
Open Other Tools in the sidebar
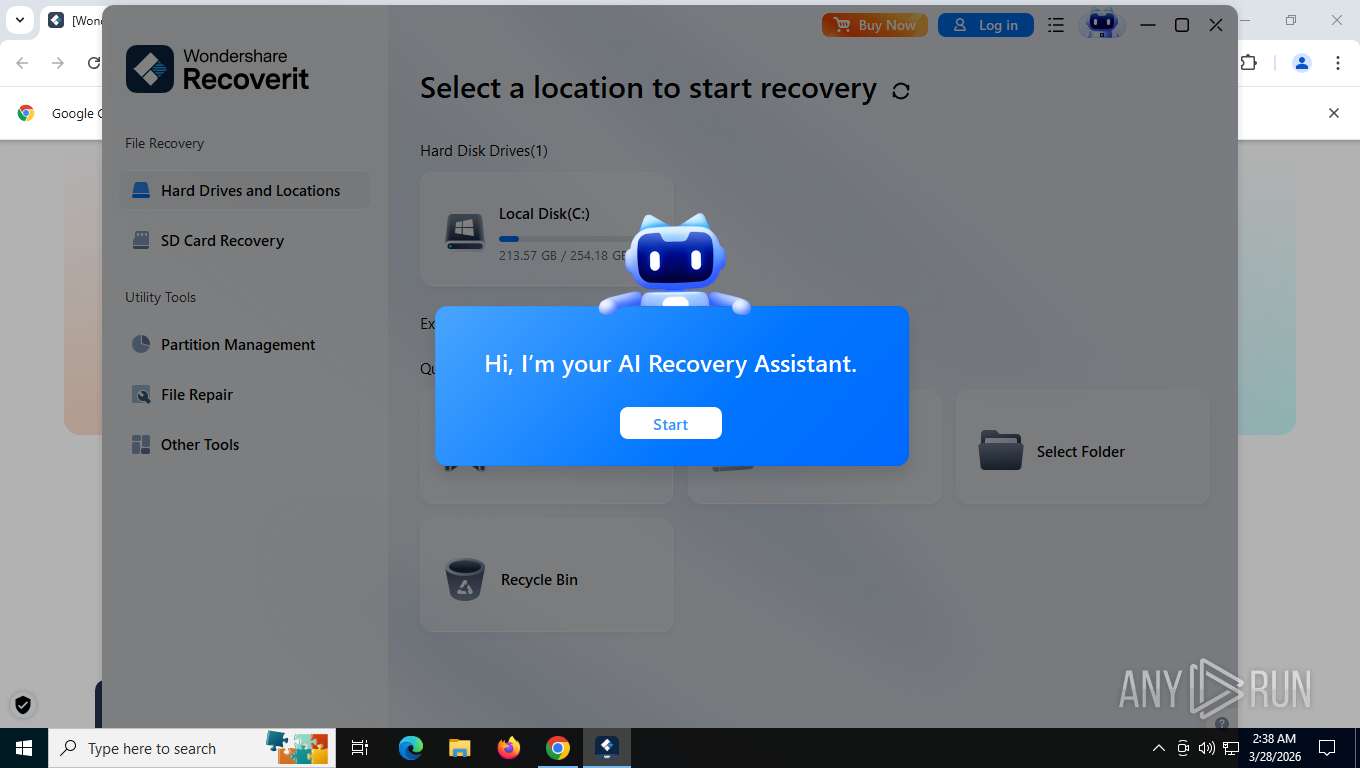tap(245, 444)
